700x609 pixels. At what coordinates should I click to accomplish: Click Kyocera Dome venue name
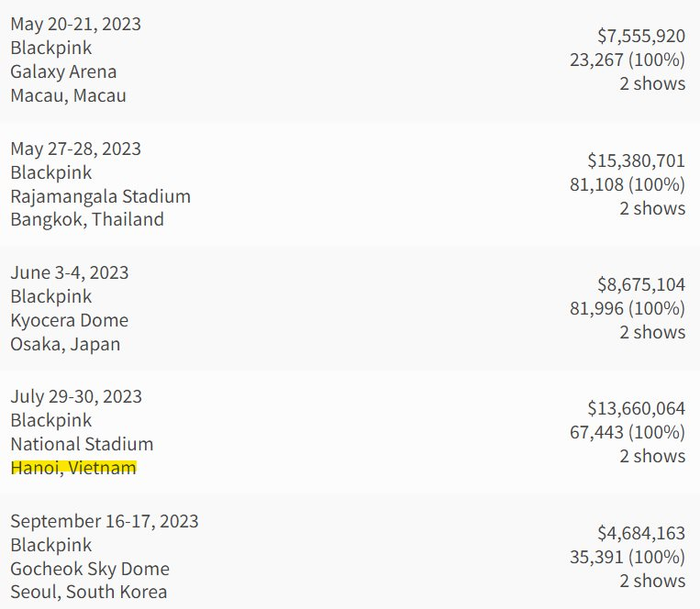[x=69, y=321]
